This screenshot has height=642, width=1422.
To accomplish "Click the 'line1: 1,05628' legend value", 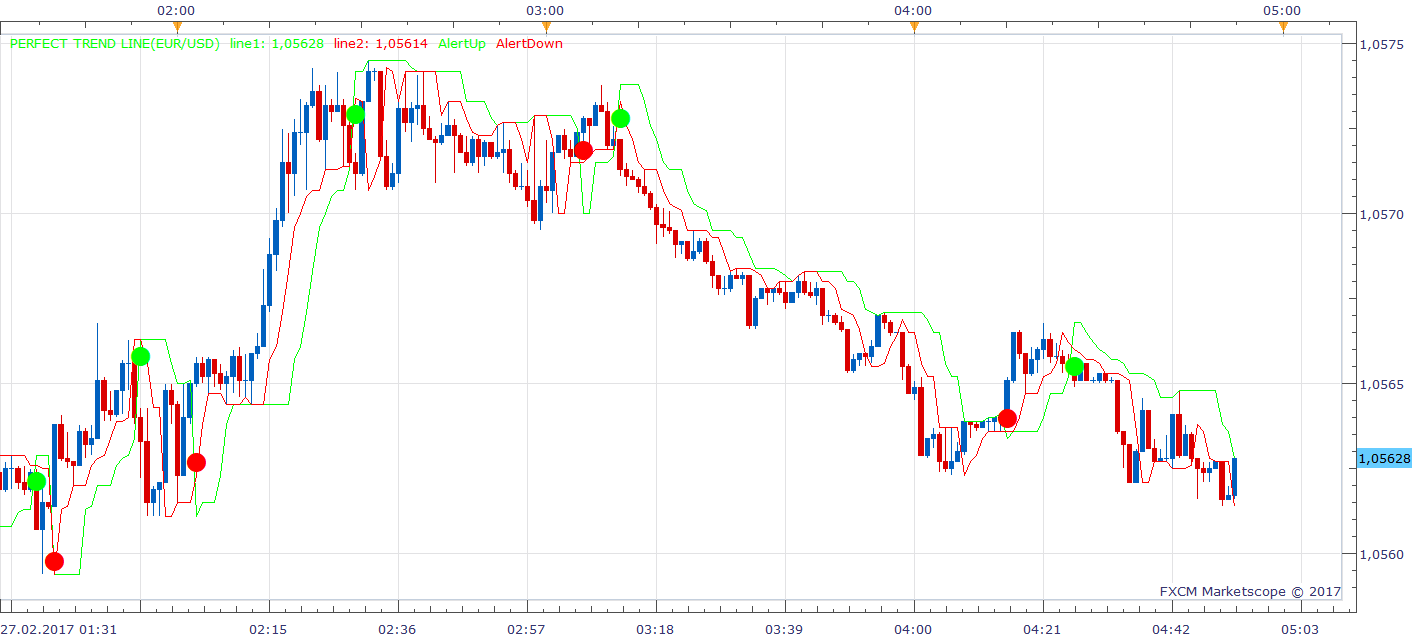I will 277,44.
